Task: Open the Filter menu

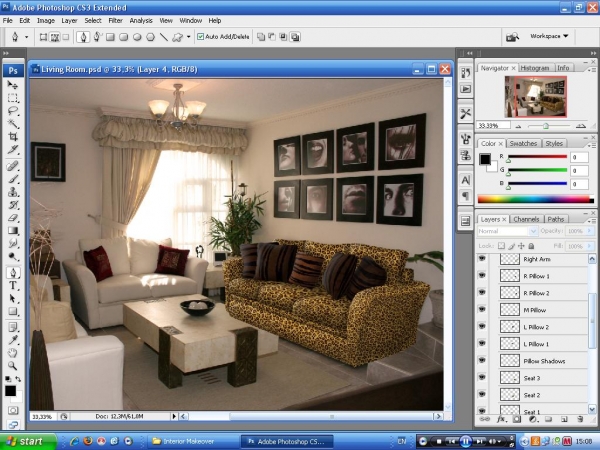Action: (x=115, y=21)
